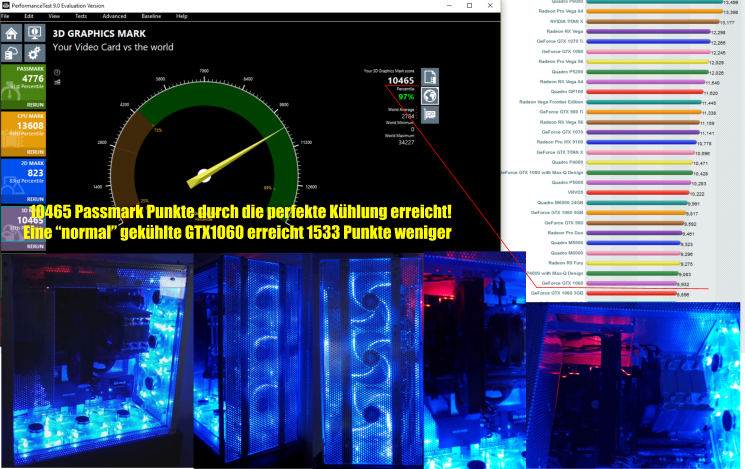Viewport: 745px width, 469px height.
Task: Click the PerformanceTest app icon in title bar
Action: [x=6, y=6]
